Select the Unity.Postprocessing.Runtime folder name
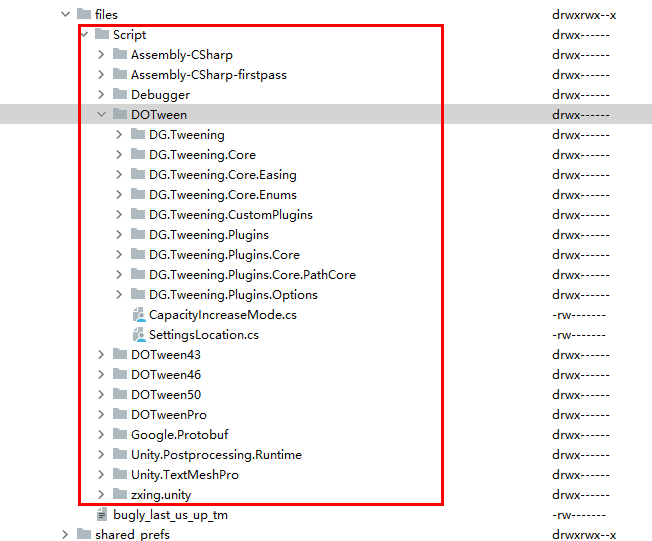 pos(216,455)
